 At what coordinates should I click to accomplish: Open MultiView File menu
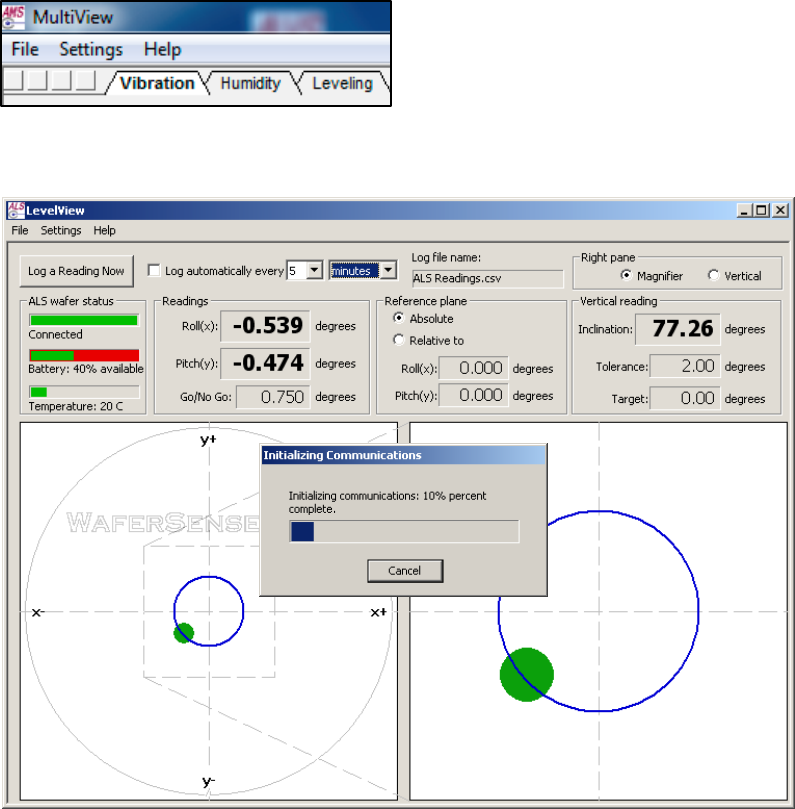click(25, 49)
